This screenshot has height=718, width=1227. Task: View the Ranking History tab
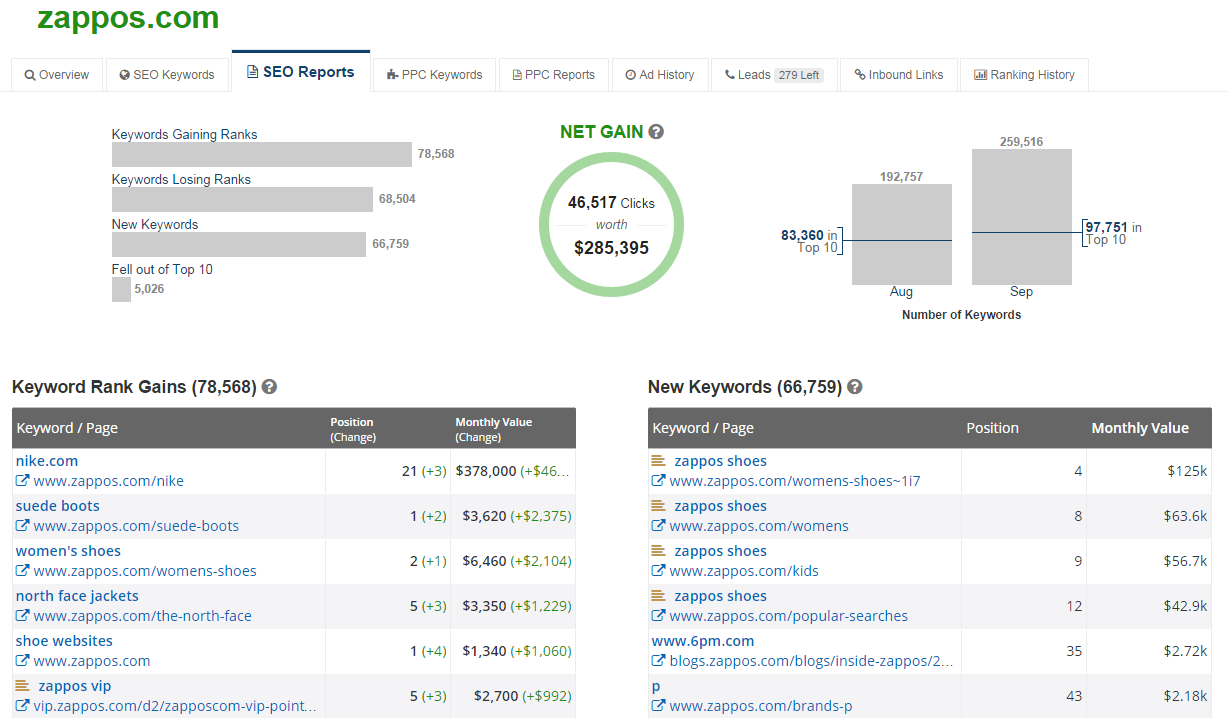tap(1024, 75)
